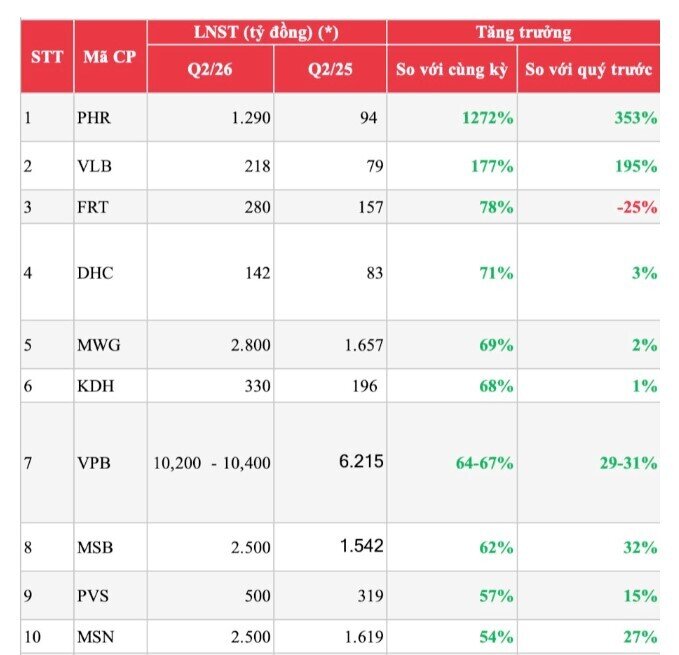Select the Q2/25 column header
This screenshot has height=655, width=679.
(330, 69)
